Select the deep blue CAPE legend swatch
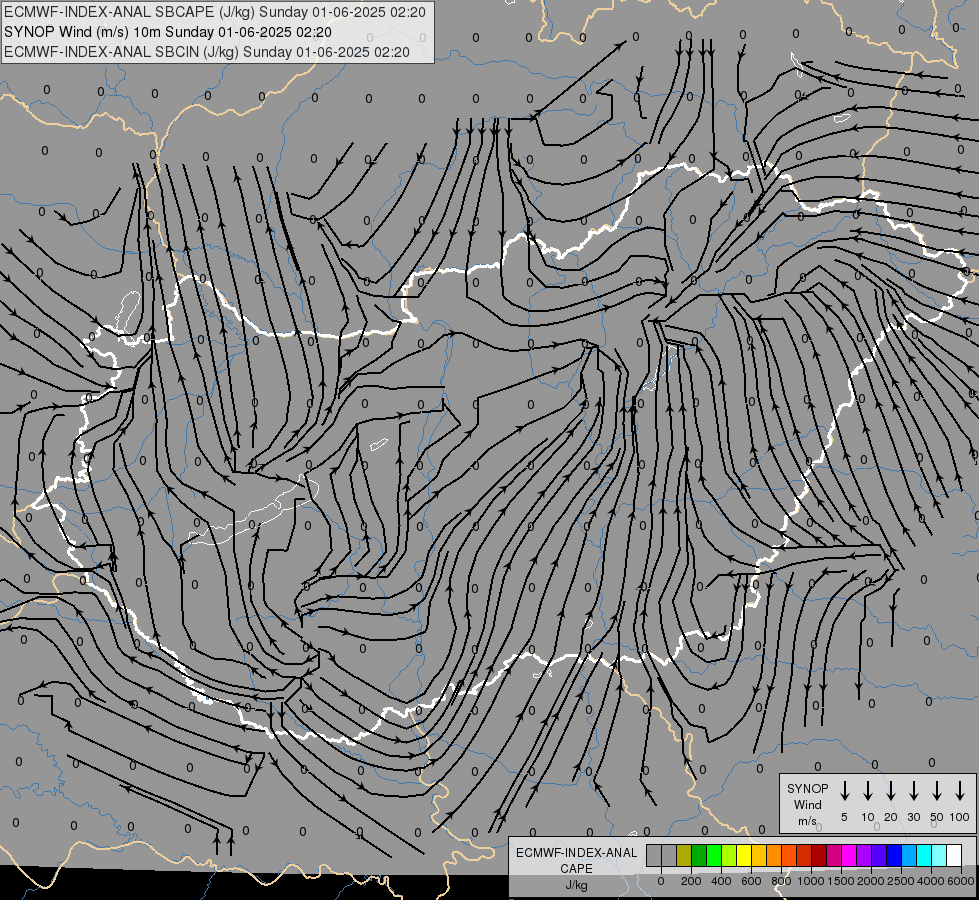 click(x=895, y=855)
